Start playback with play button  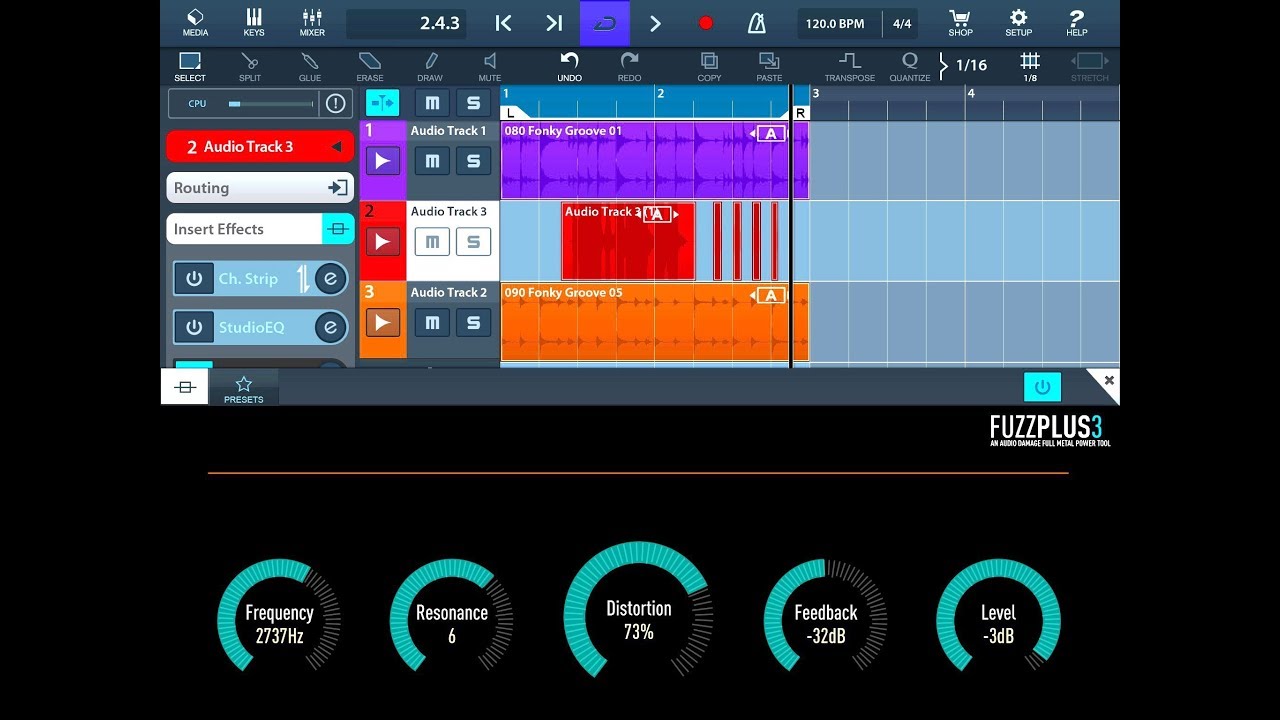655,23
